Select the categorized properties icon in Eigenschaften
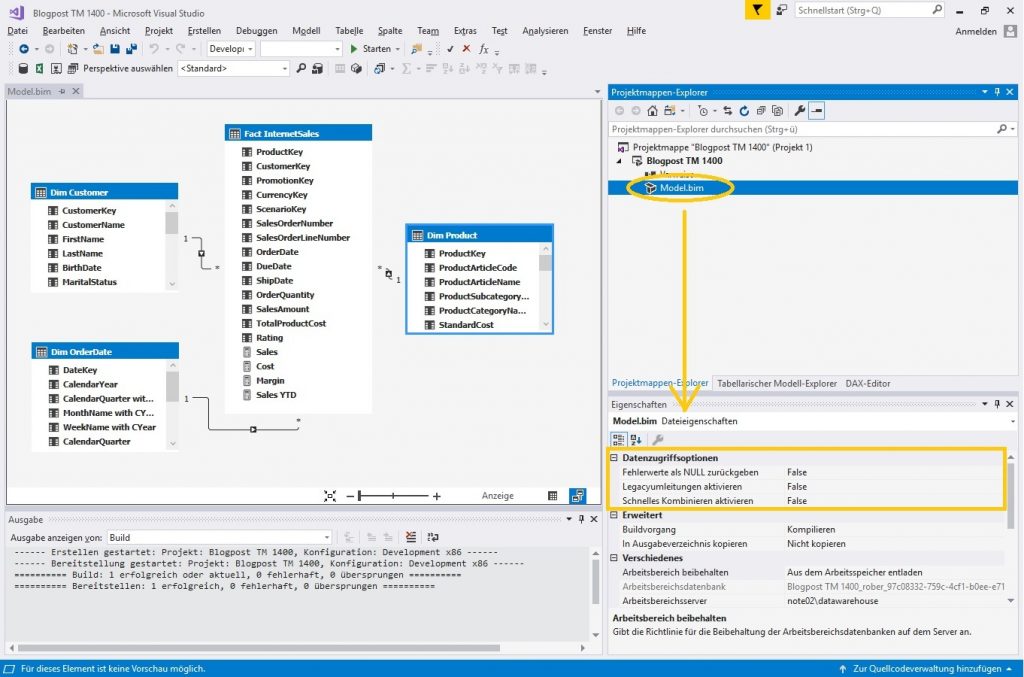This screenshot has width=1024, height=677. coord(620,438)
